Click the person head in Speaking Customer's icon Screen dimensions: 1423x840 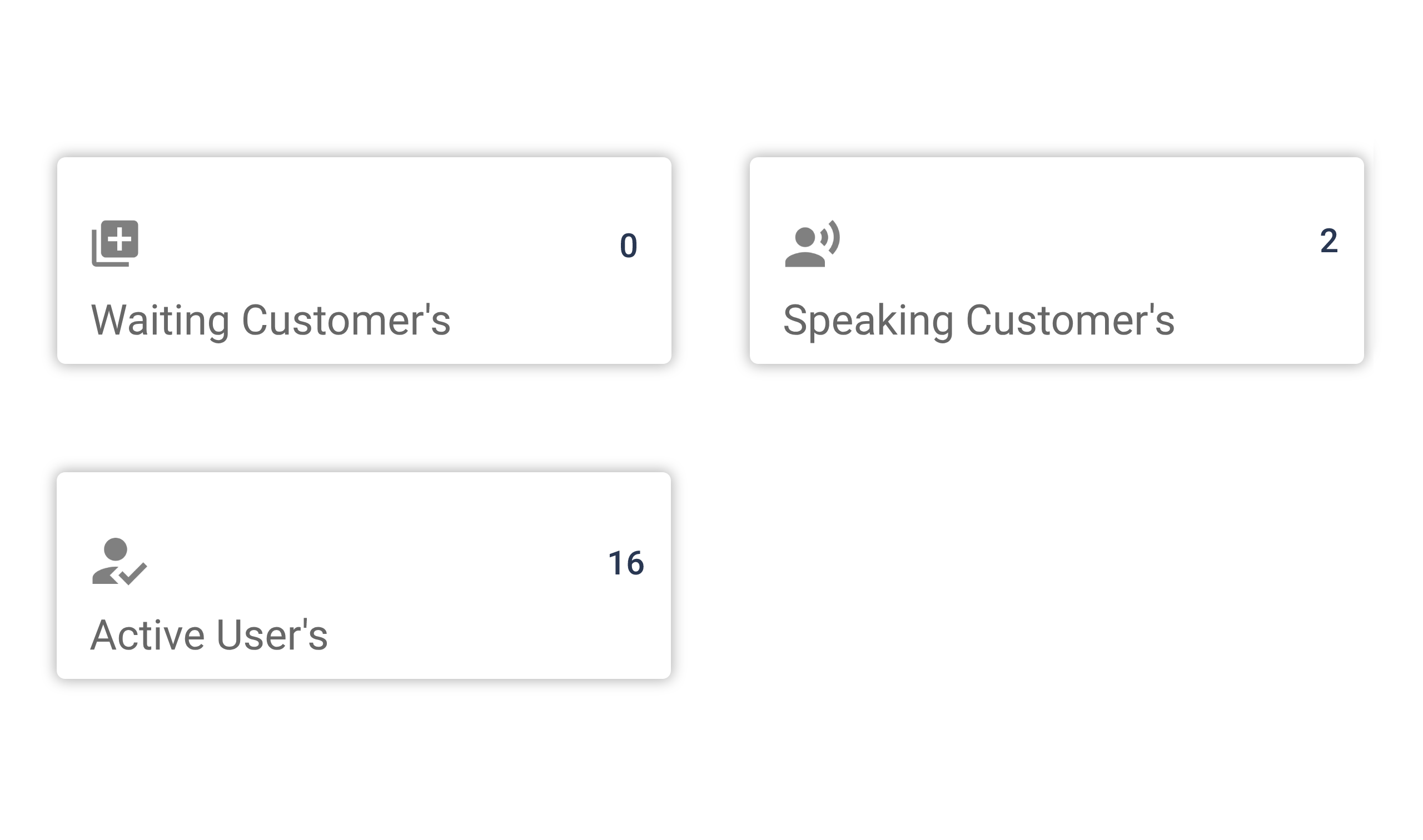[x=805, y=237]
